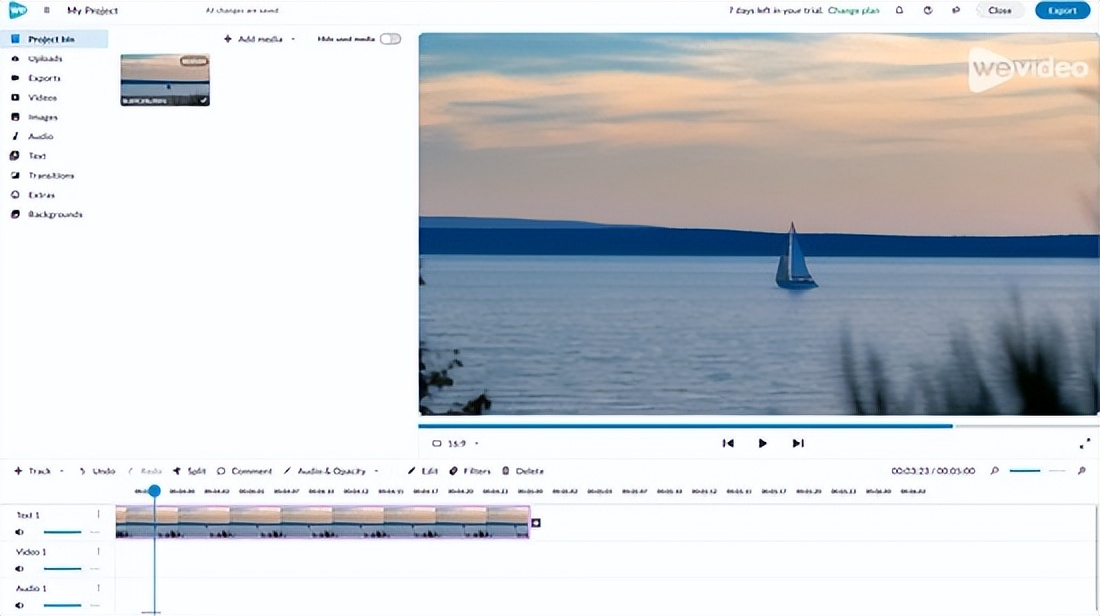Zoom out the timeline with the left magnifier
This screenshot has width=1100, height=616.
(994, 471)
